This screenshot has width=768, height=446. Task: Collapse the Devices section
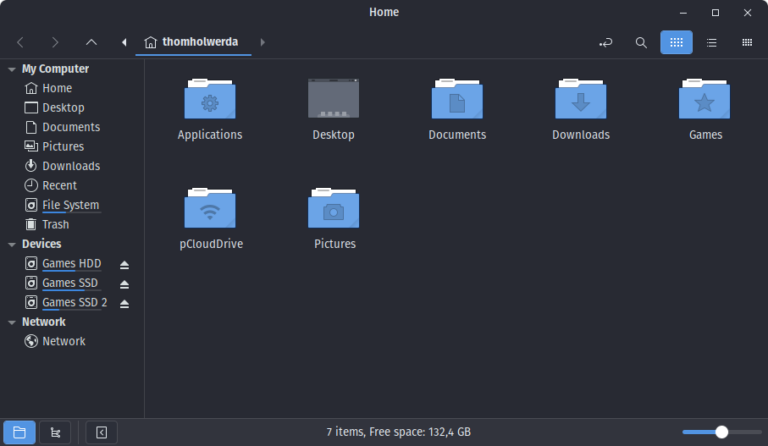pyautogui.click(x=12, y=244)
